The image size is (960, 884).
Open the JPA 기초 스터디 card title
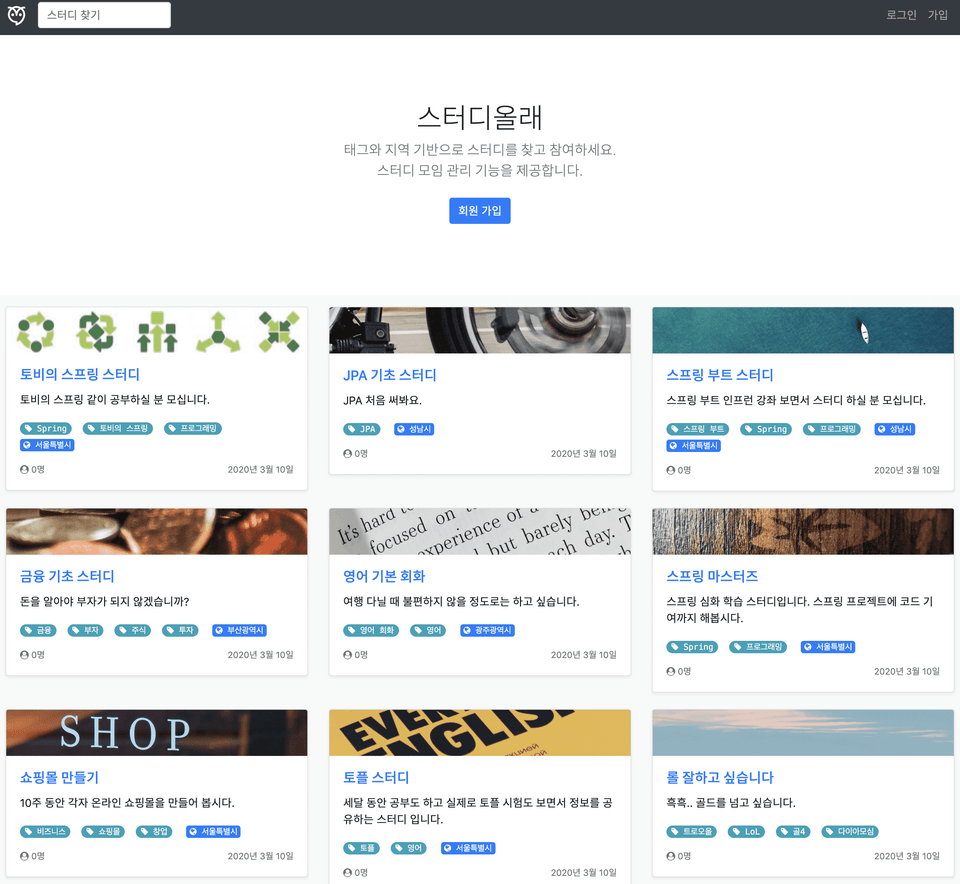point(389,375)
